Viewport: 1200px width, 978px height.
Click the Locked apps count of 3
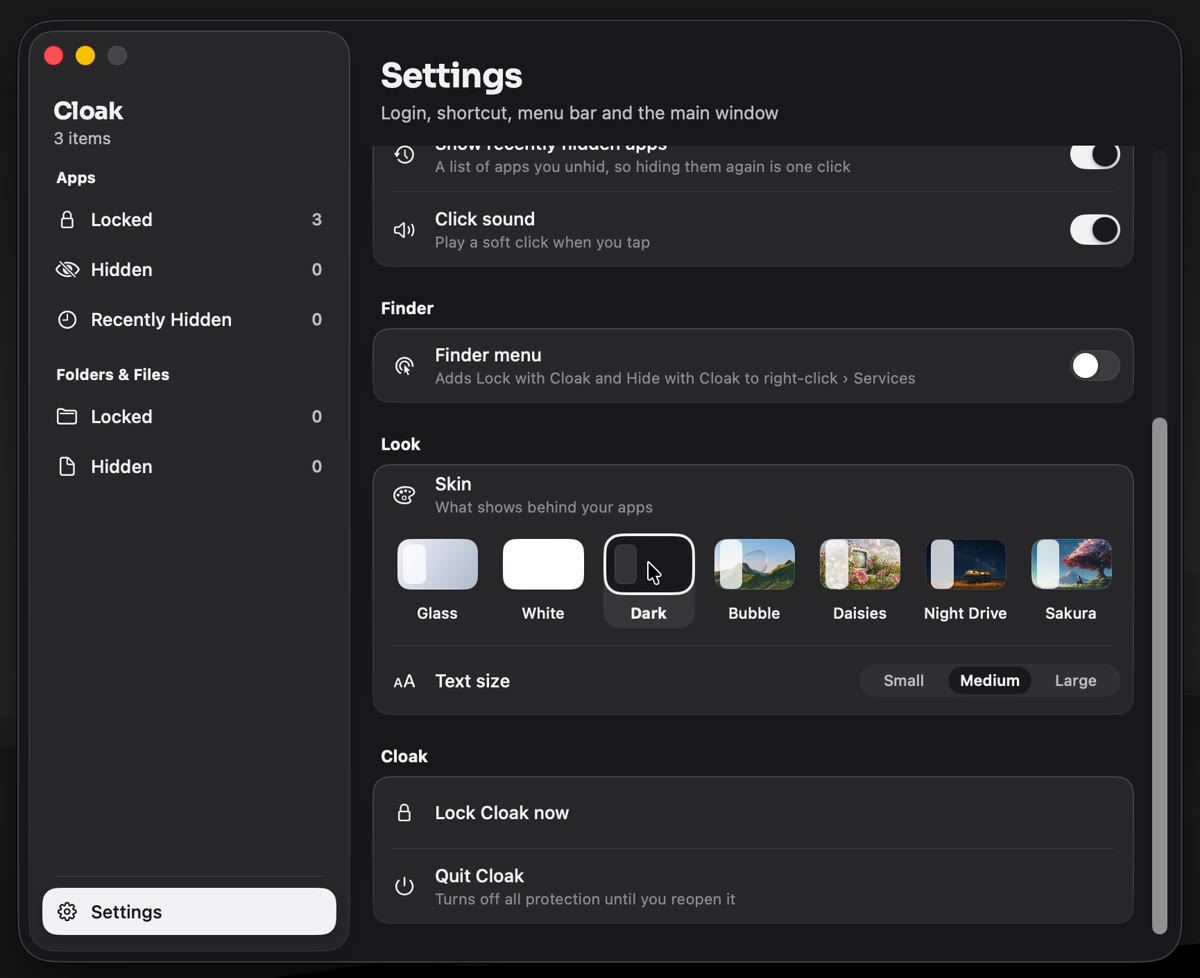pos(317,220)
